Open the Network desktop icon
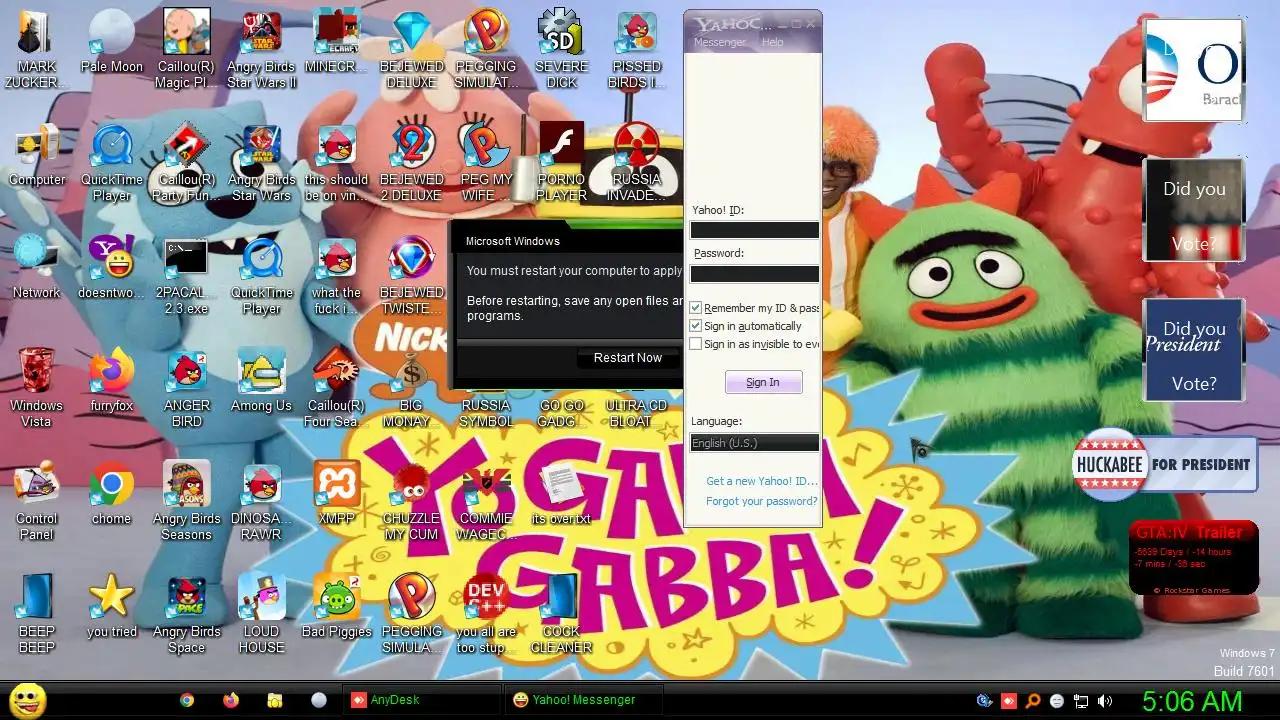 tap(37, 269)
